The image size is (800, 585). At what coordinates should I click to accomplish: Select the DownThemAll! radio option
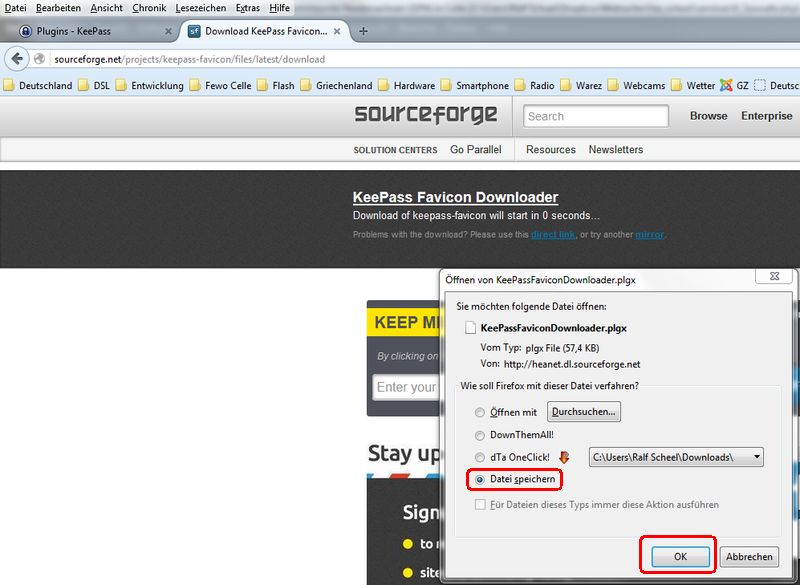coord(480,435)
